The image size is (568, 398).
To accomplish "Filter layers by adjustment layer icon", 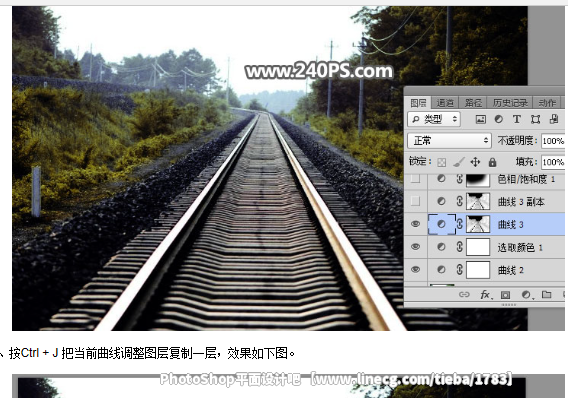I will [498, 119].
